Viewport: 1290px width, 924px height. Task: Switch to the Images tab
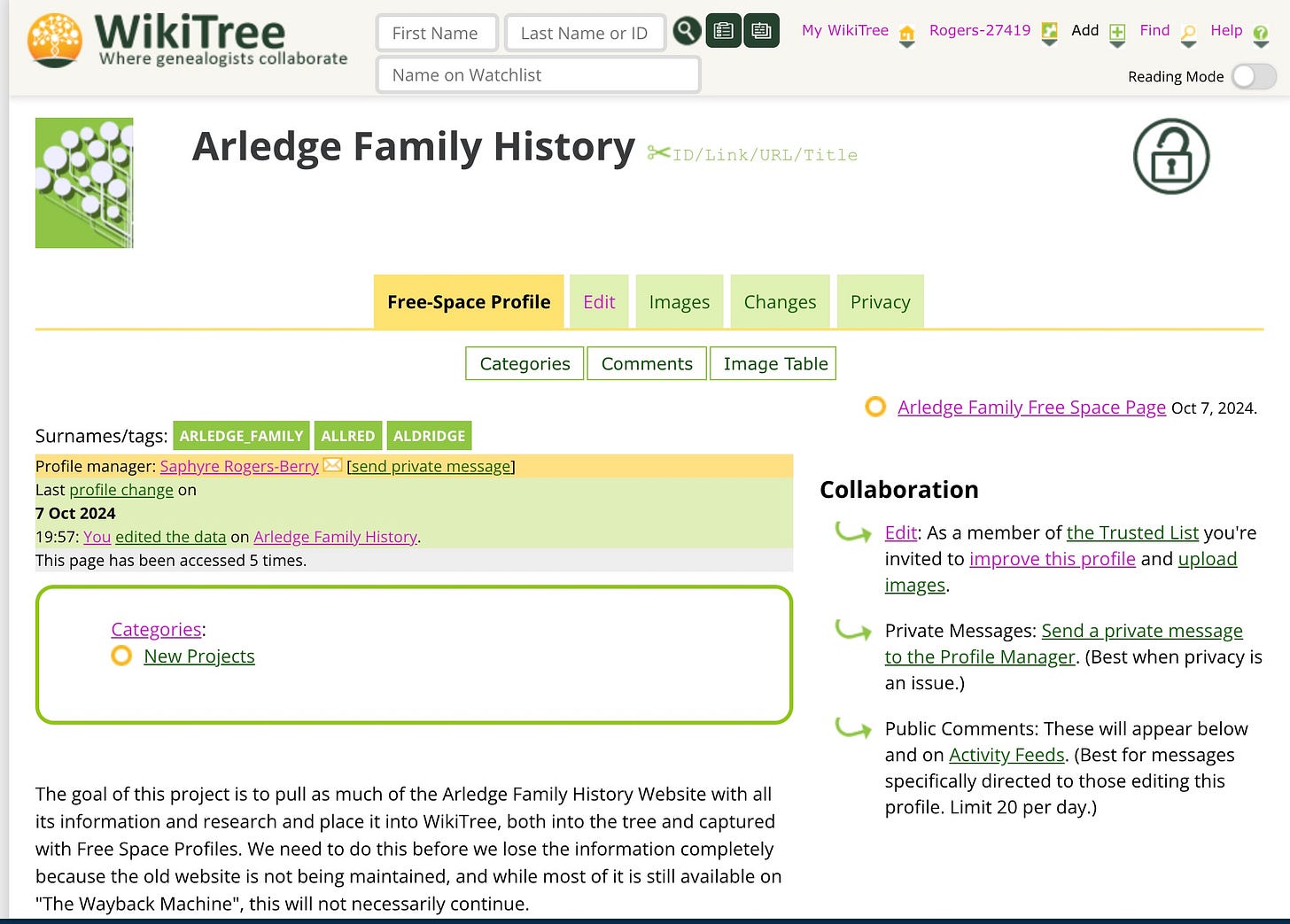coord(680,302)
